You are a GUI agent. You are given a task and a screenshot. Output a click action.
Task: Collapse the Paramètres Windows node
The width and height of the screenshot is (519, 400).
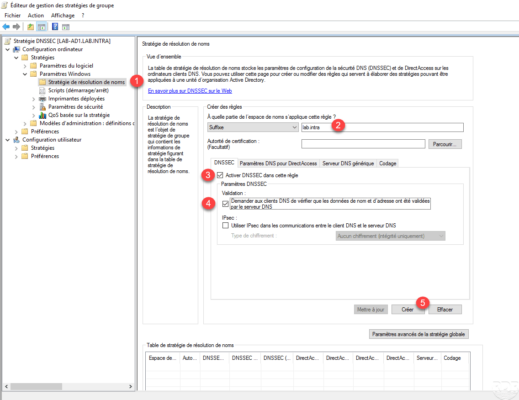tap(25, 74)
